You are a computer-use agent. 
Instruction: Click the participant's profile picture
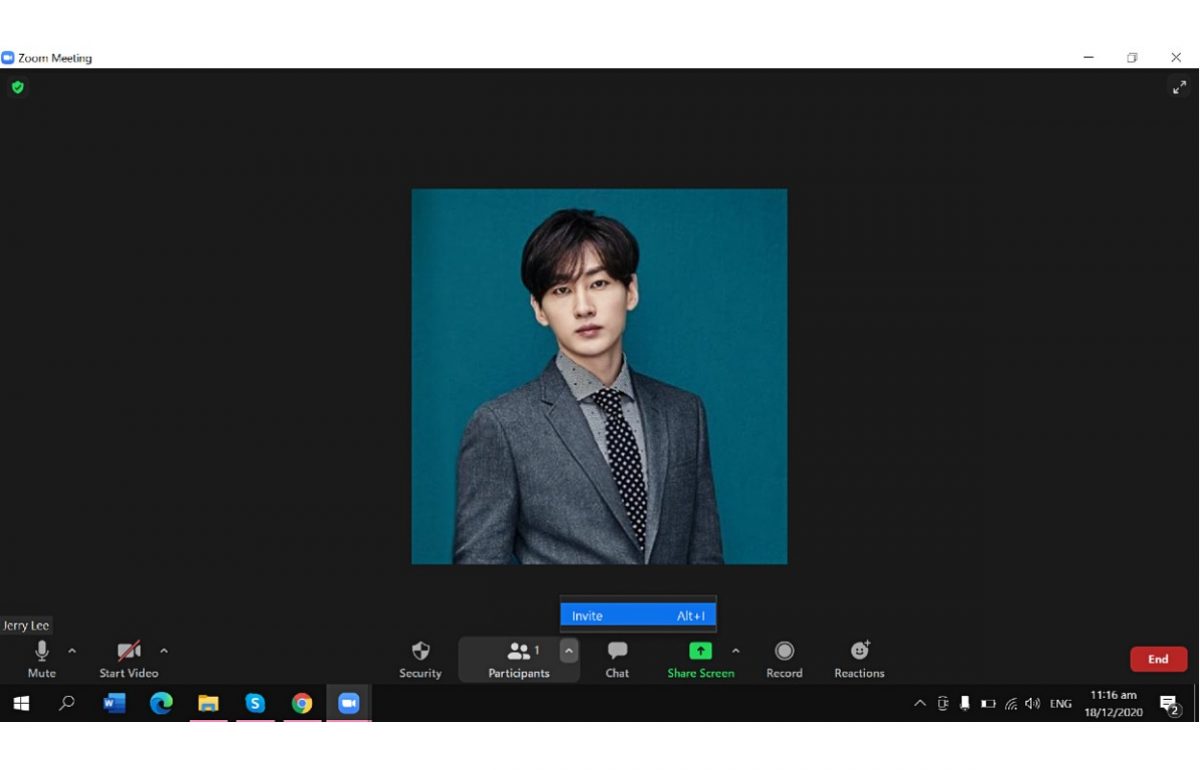pos(599,376)
